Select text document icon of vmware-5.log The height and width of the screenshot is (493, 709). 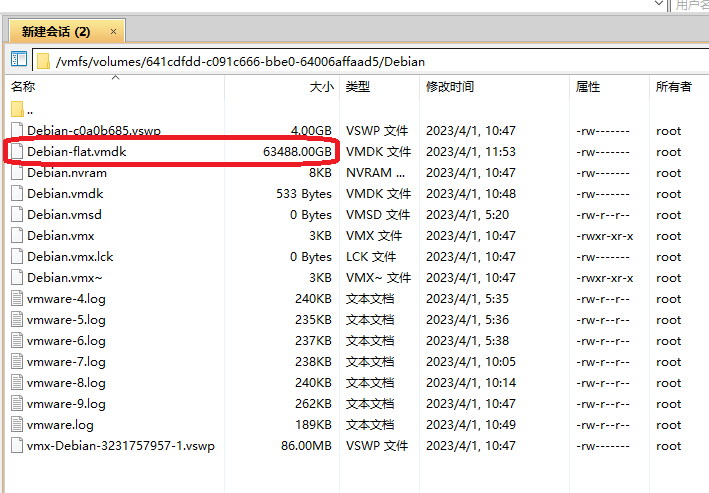pos(17,319)
